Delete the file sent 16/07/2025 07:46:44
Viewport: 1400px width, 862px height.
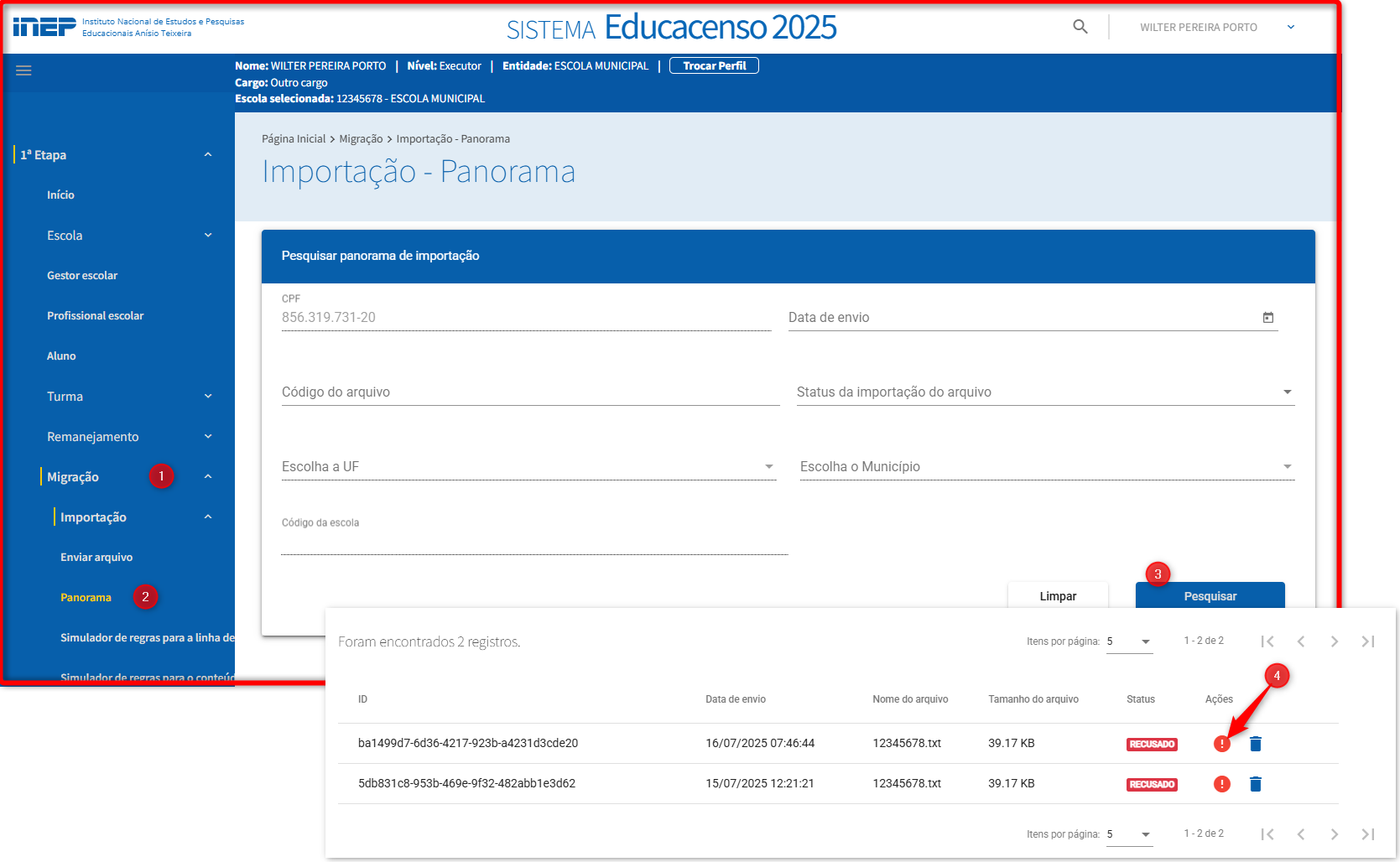[x=1256, y=744]
